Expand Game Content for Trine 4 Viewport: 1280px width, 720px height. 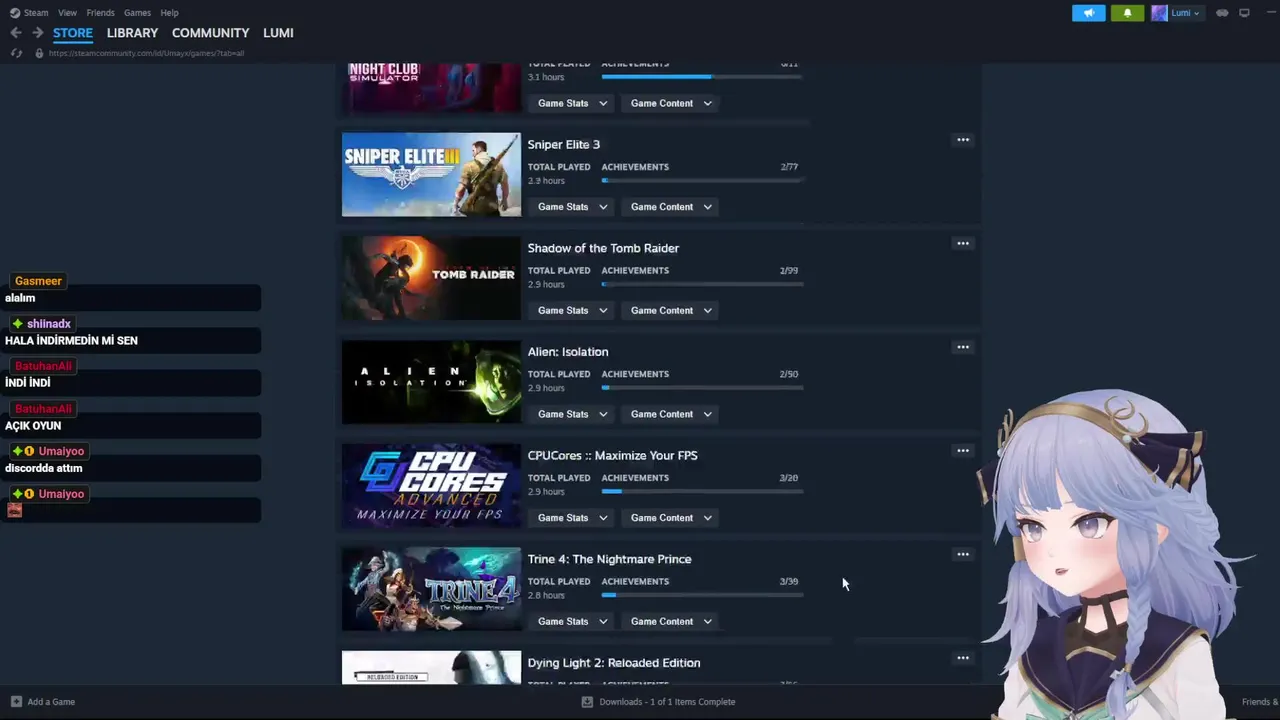tap(671, 622)
